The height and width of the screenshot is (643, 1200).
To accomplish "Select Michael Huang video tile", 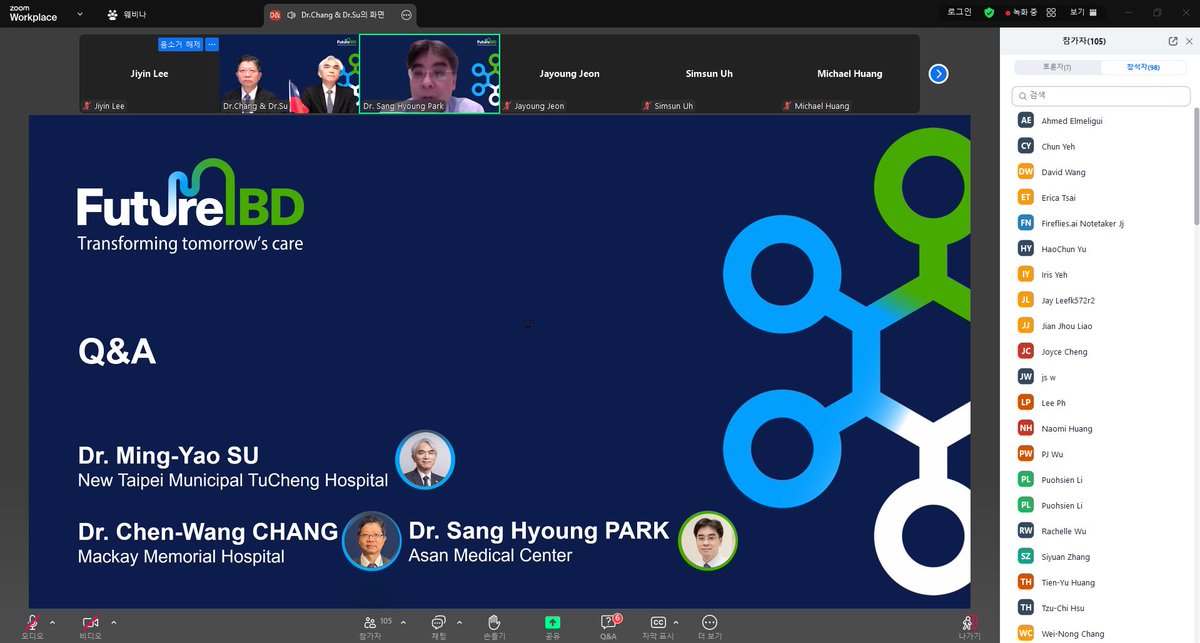I will click(x=849, y=74).
